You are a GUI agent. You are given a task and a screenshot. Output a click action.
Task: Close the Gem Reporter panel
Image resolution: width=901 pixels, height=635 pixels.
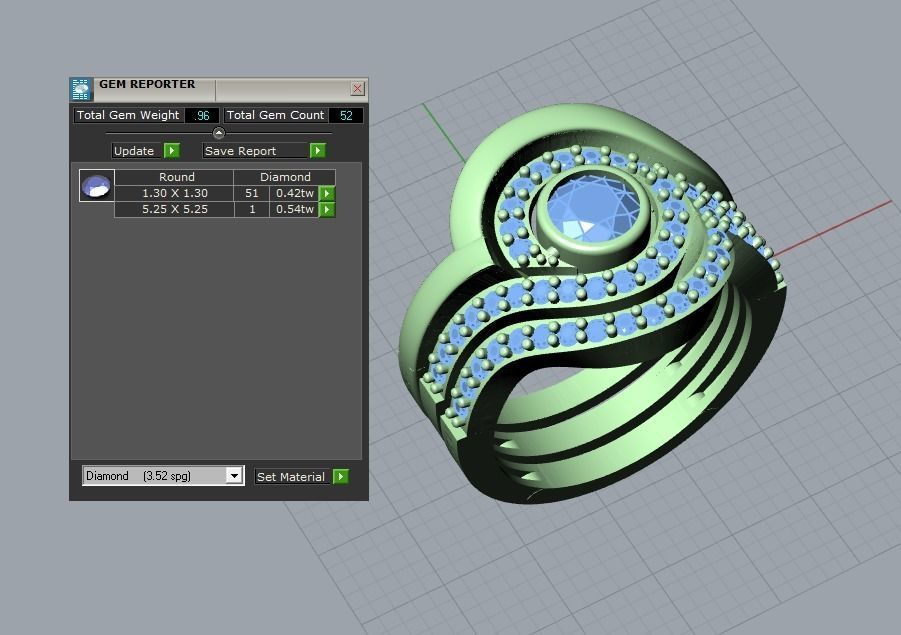[357, 88]
